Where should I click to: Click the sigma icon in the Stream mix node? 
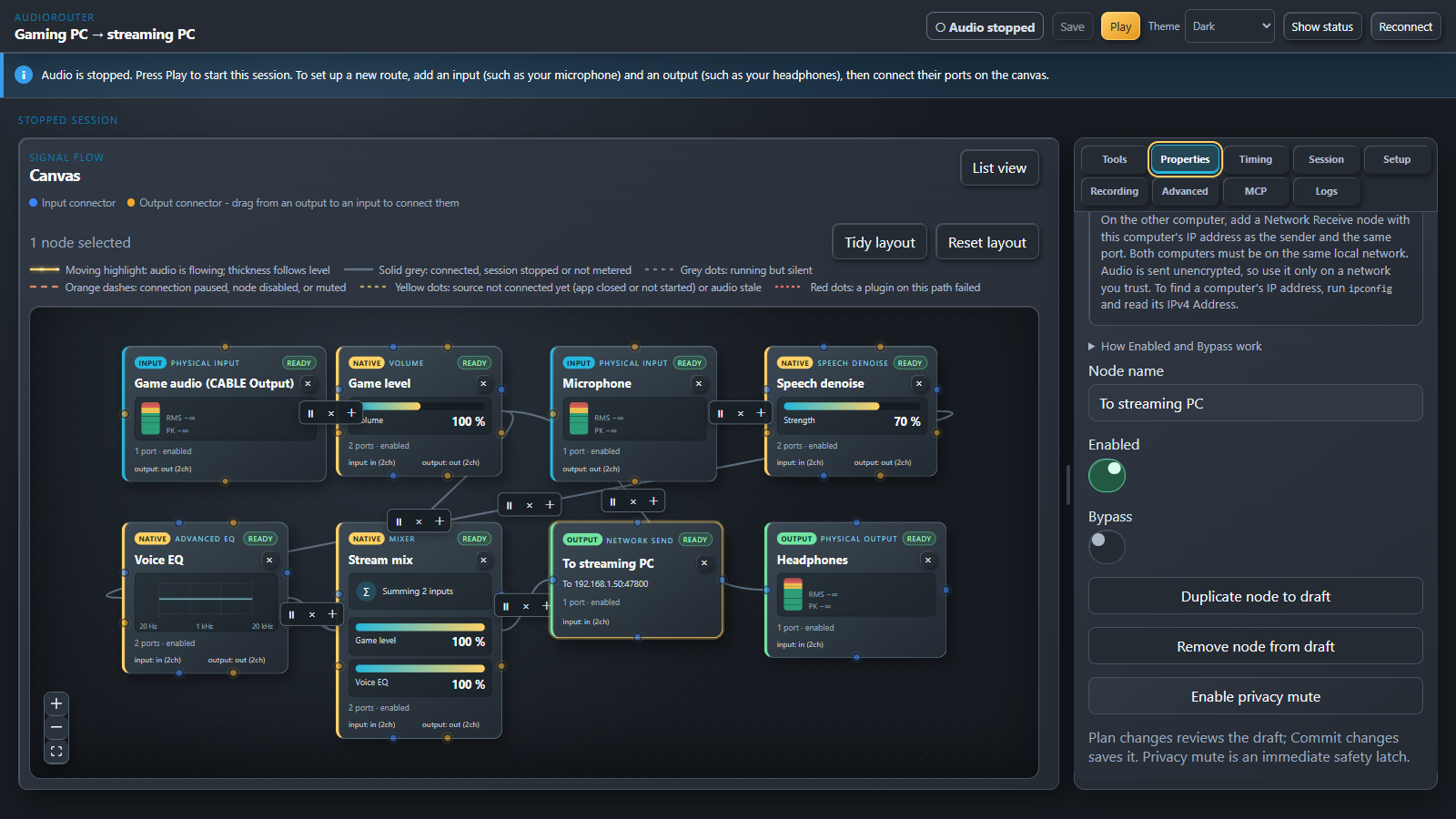pos(366,591)
